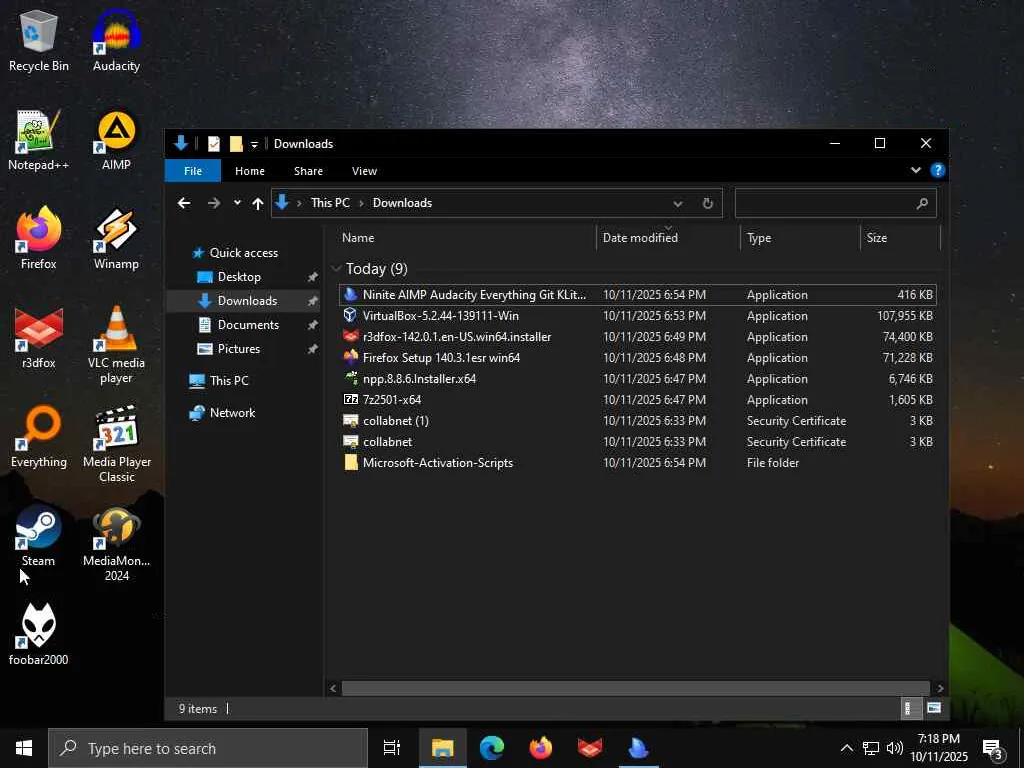
Task: Click the New folder quick access icon
Action: tap(236, 144)
